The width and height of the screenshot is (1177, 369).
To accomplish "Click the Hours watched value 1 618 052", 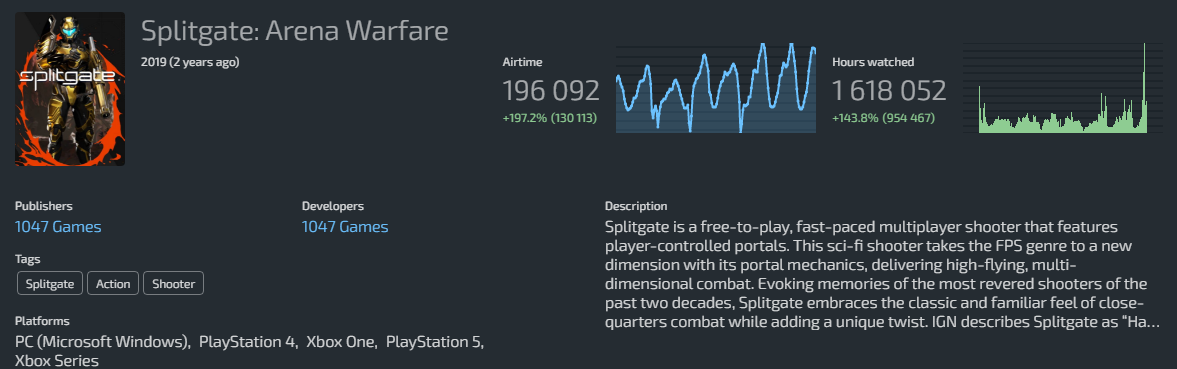I will tap(889, 90).
